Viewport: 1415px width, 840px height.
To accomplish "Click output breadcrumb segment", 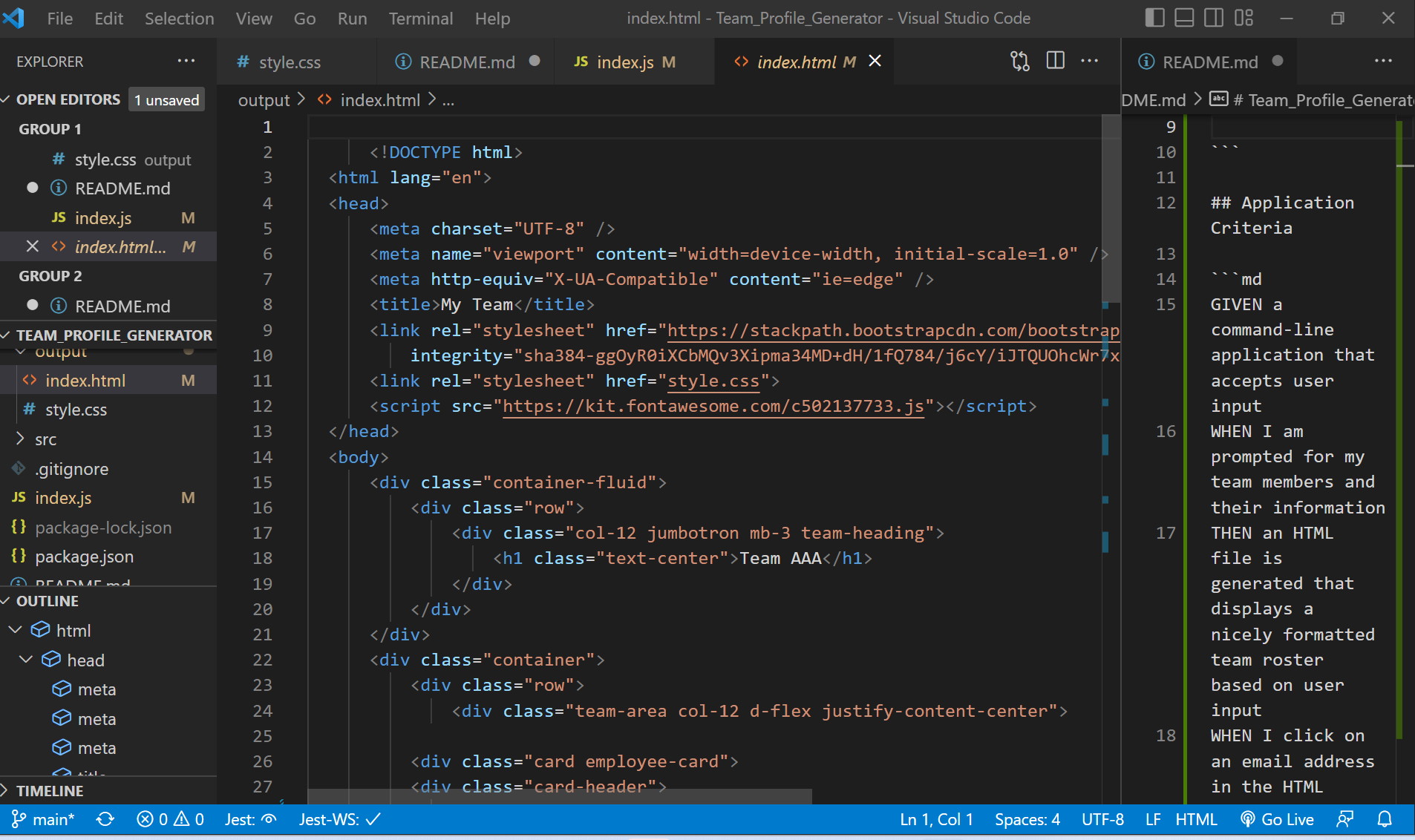I will (264, 100).
